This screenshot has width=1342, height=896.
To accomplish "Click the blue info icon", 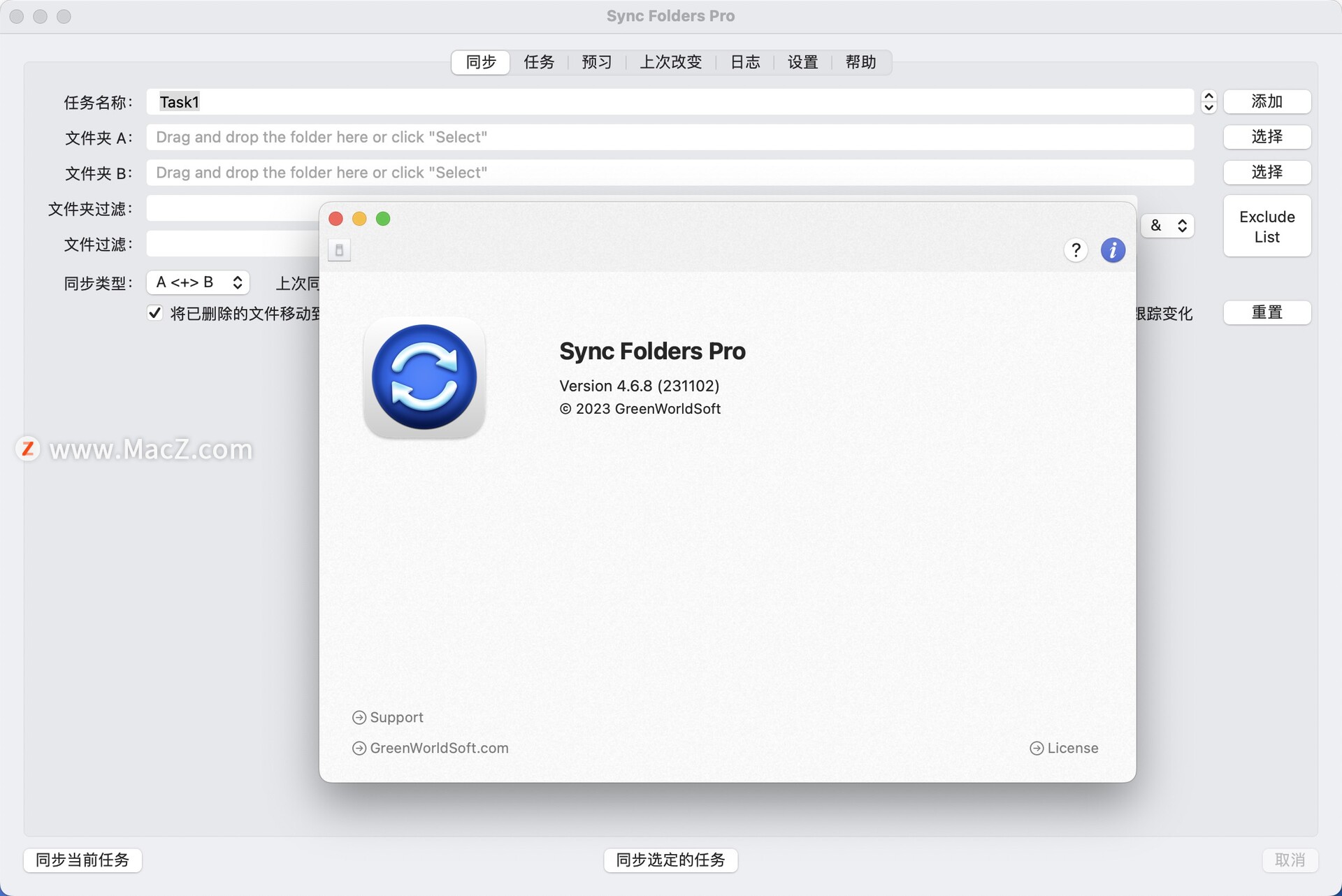I will [x=1113, y=250].
